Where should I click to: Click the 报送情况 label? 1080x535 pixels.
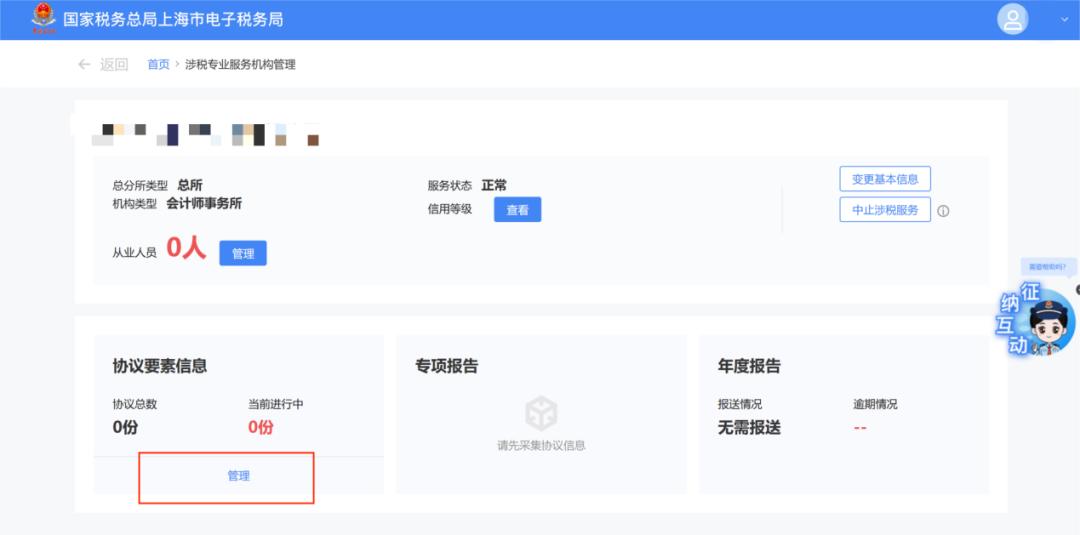tap(740, 404)
